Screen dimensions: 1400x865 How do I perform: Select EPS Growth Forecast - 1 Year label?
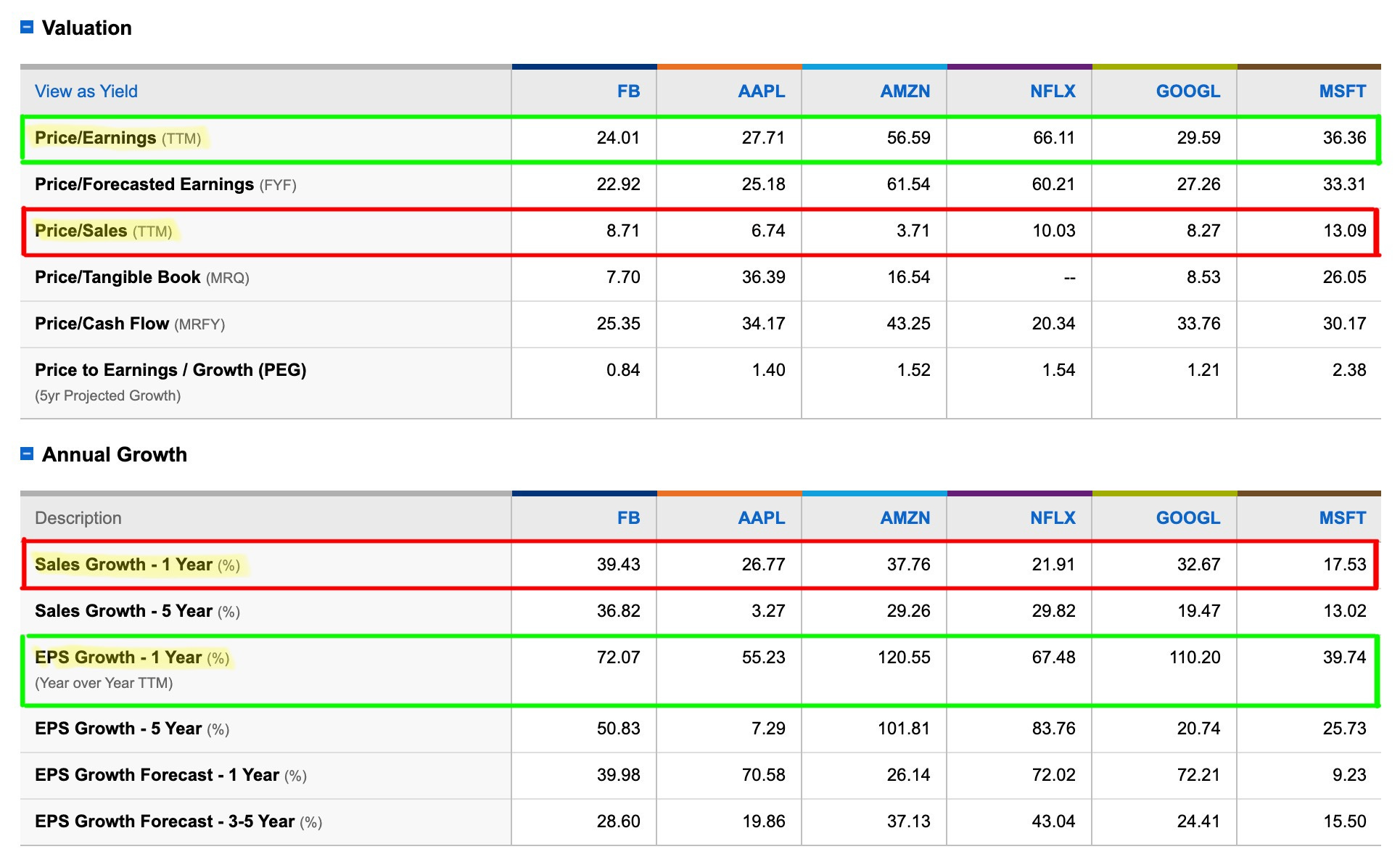pyautogui.click(x=170, y=775)
